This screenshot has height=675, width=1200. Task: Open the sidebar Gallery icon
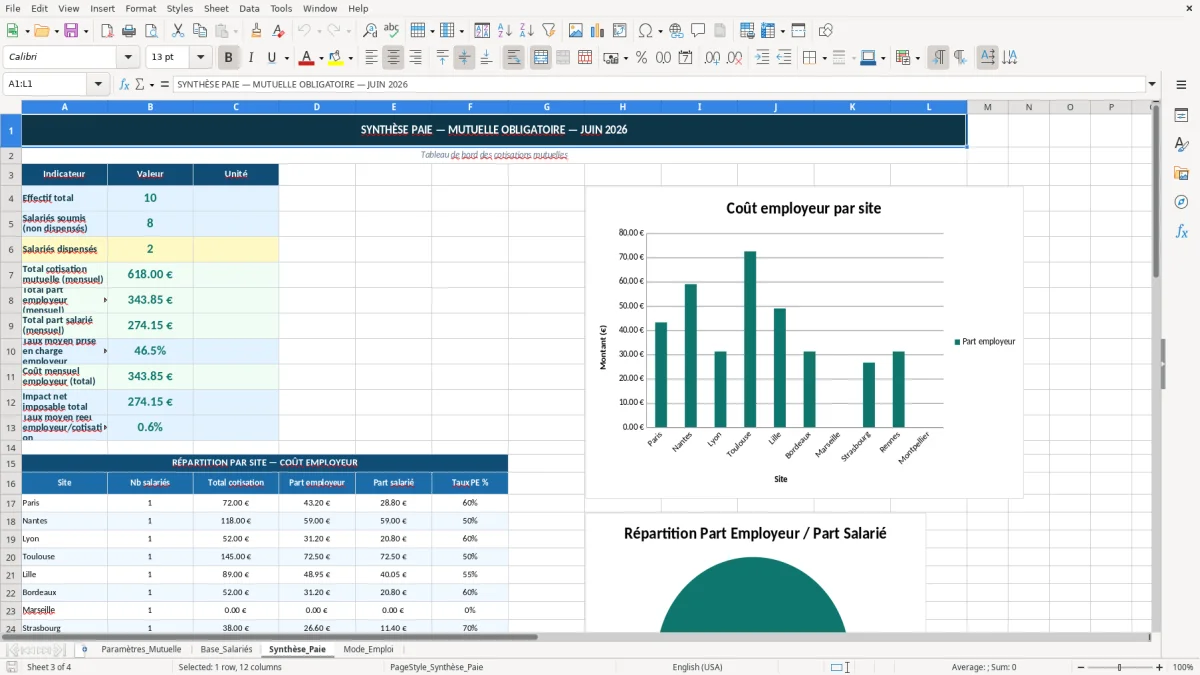pyautogui.click(x=1181, y=174)
